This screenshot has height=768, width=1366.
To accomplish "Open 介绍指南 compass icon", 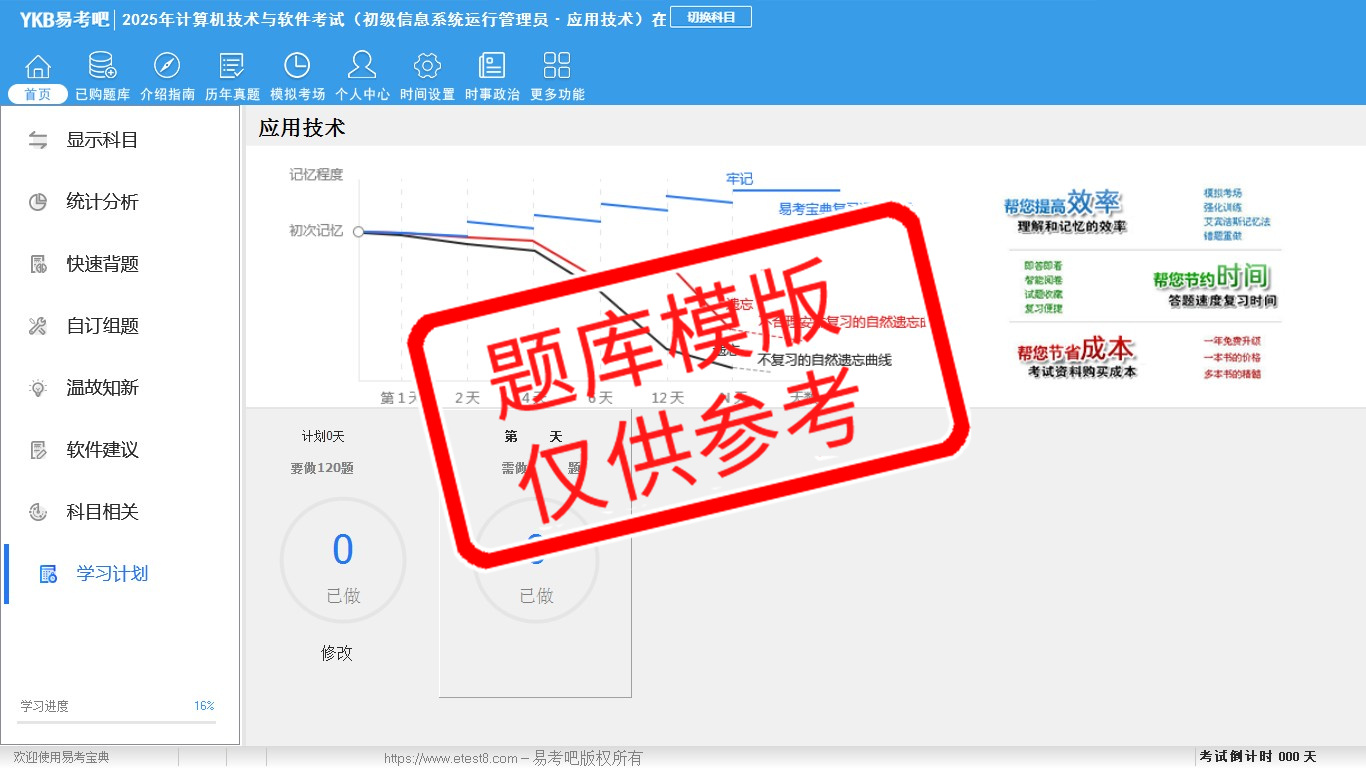I will (167, 67).
